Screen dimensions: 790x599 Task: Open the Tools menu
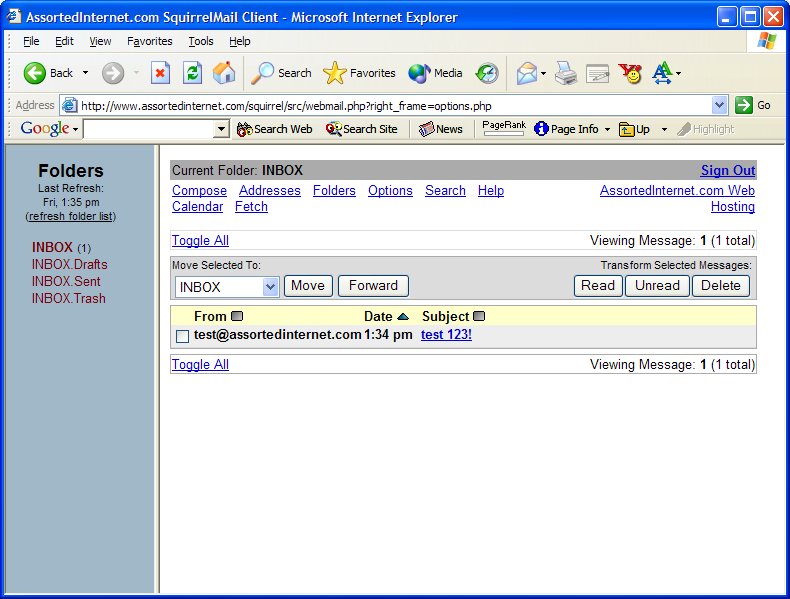[201, 41]
